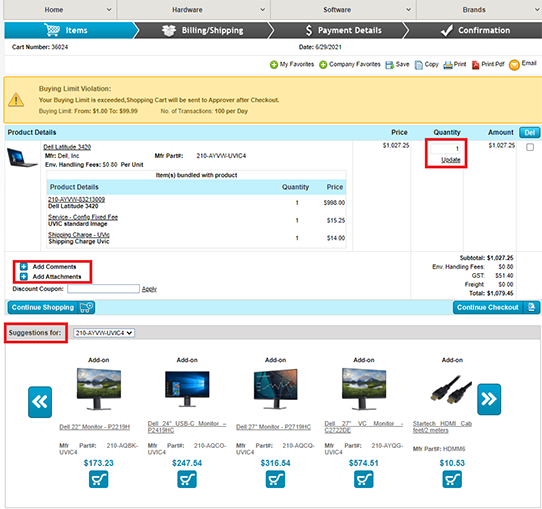This screenshot has width=542, height=509.
Task: Tick the delete checkbox for Dell Latitude 3420
Action: coord(530,147)
